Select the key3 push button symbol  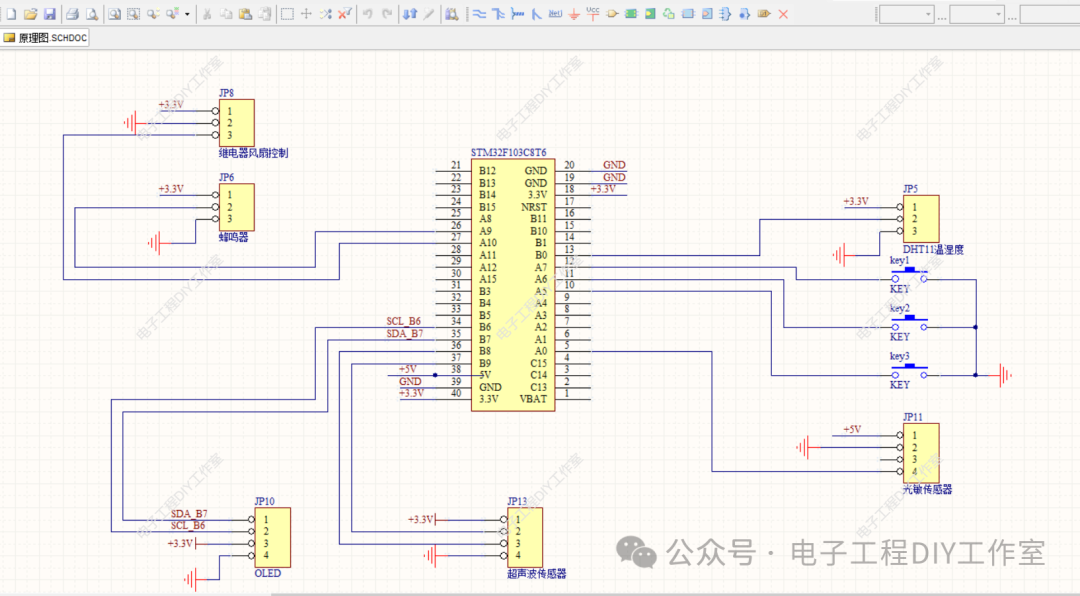click(x=909, y=371)
